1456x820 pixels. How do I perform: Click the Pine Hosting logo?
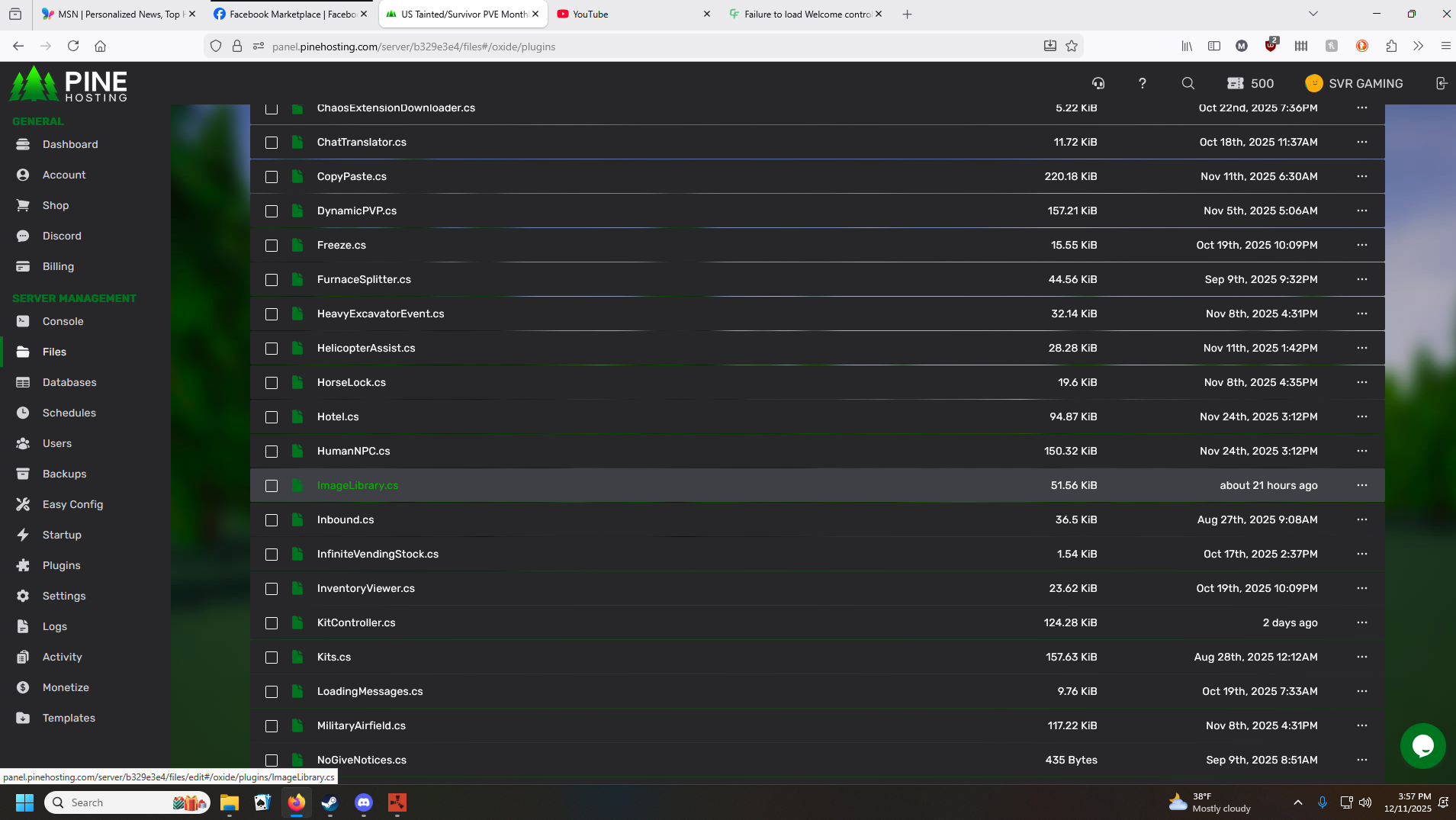(69, 84)
